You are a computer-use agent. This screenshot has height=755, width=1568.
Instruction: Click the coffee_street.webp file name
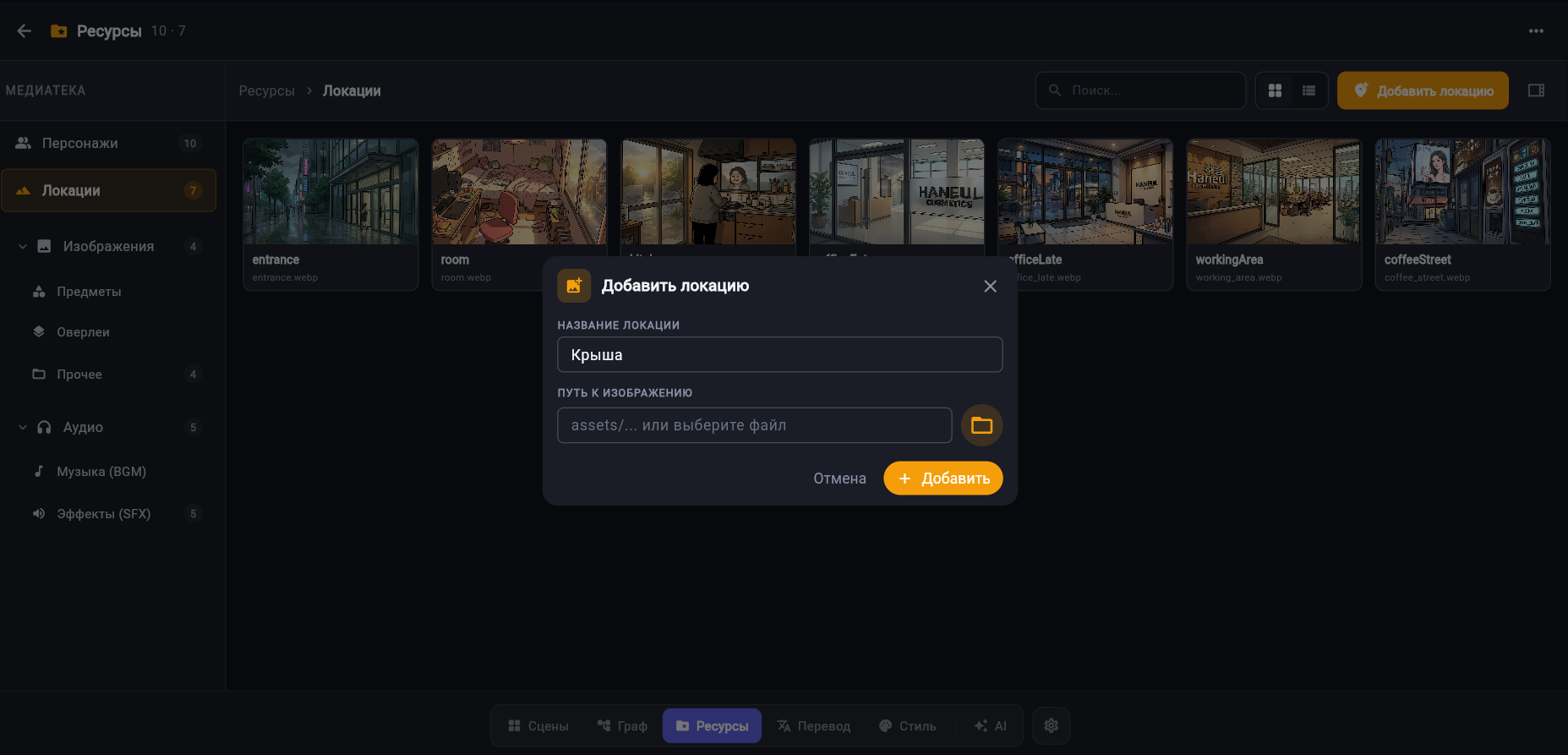click(1427, 277)
